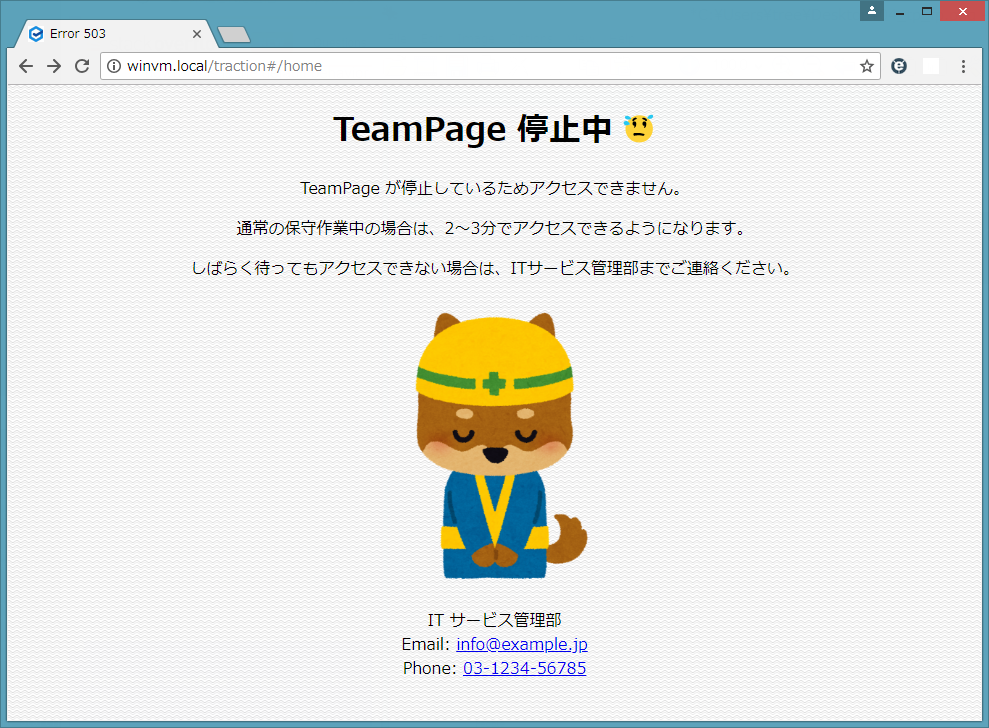Click the 03-1234-56785 phone link

point(524,668)
